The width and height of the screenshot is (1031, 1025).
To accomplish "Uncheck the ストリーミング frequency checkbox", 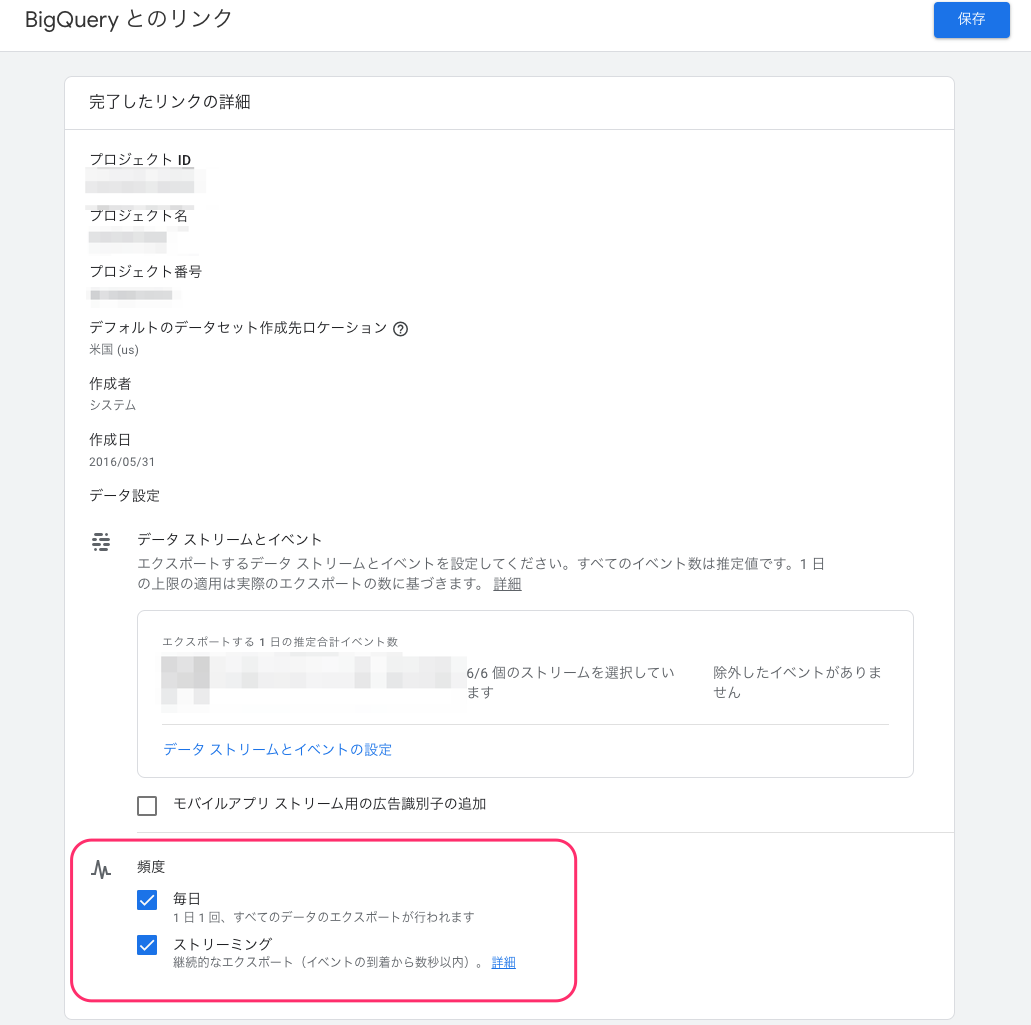I will point(147,945).
